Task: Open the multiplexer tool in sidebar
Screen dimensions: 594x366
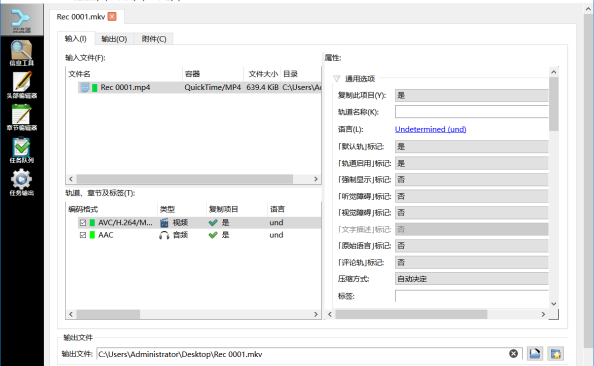Action: pyautogui.click(x=21, y=20)
